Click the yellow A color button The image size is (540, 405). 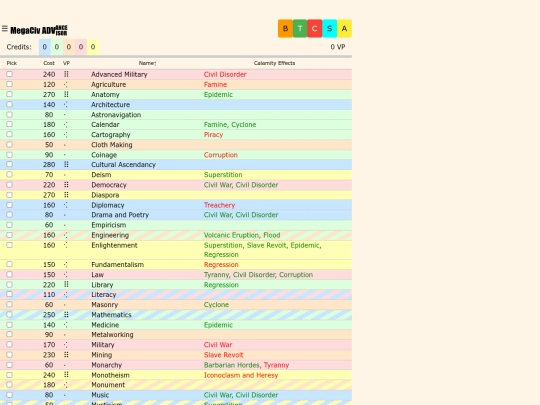coord(344,29)
